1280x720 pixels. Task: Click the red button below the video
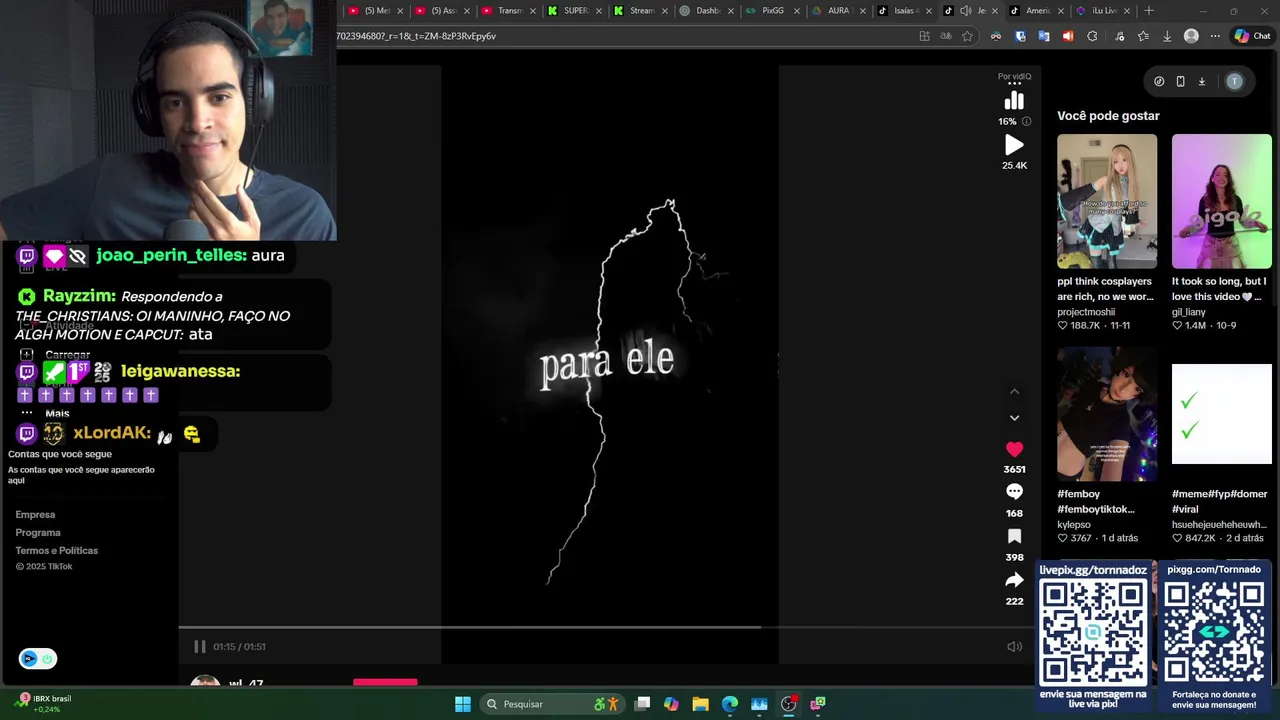point(385,682)
